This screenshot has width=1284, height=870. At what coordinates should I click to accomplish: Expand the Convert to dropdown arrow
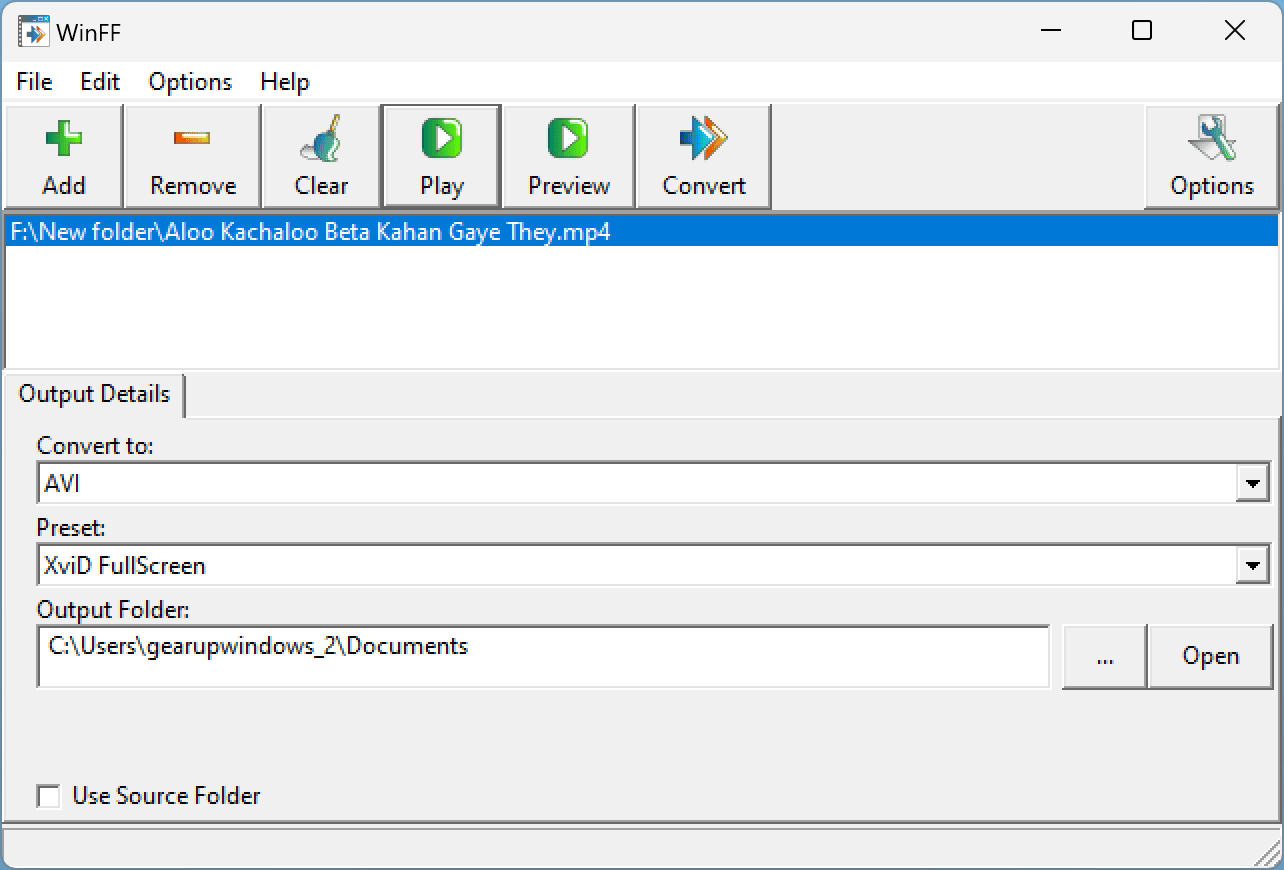pos(1252,485)
